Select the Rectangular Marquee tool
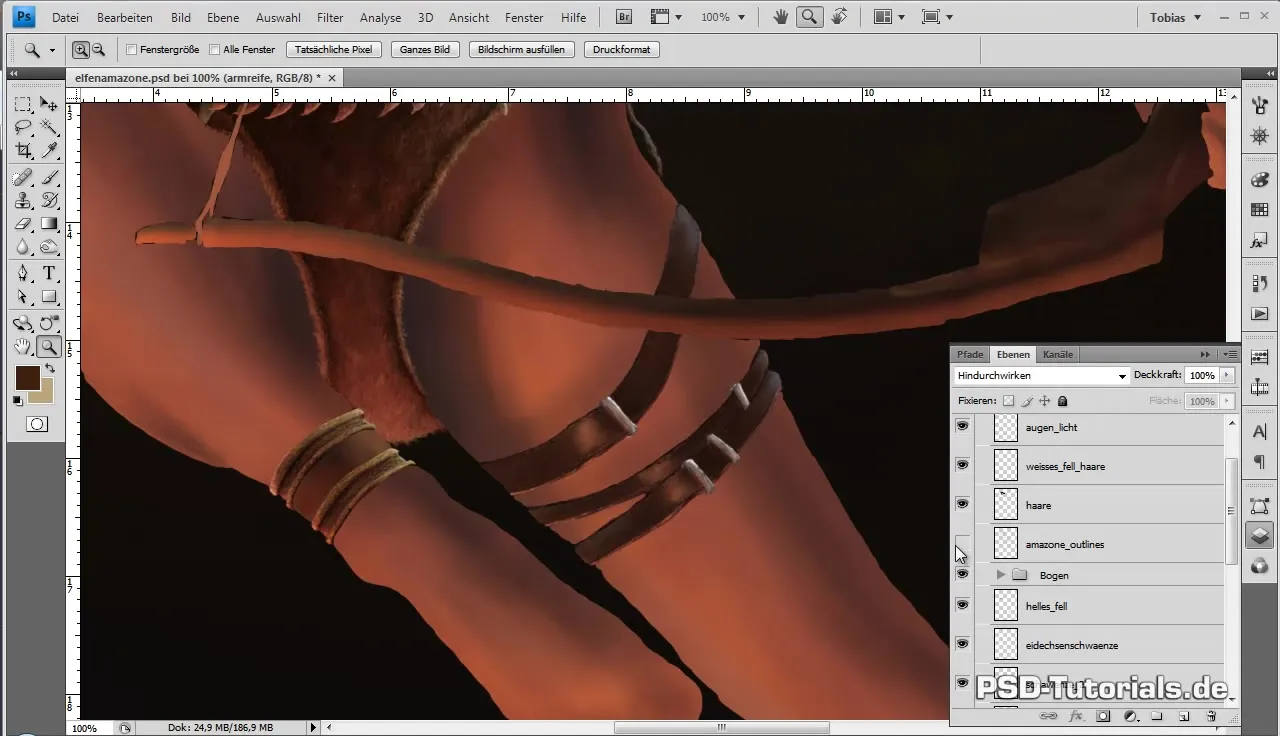1280x736 pixels. point(23,104)
